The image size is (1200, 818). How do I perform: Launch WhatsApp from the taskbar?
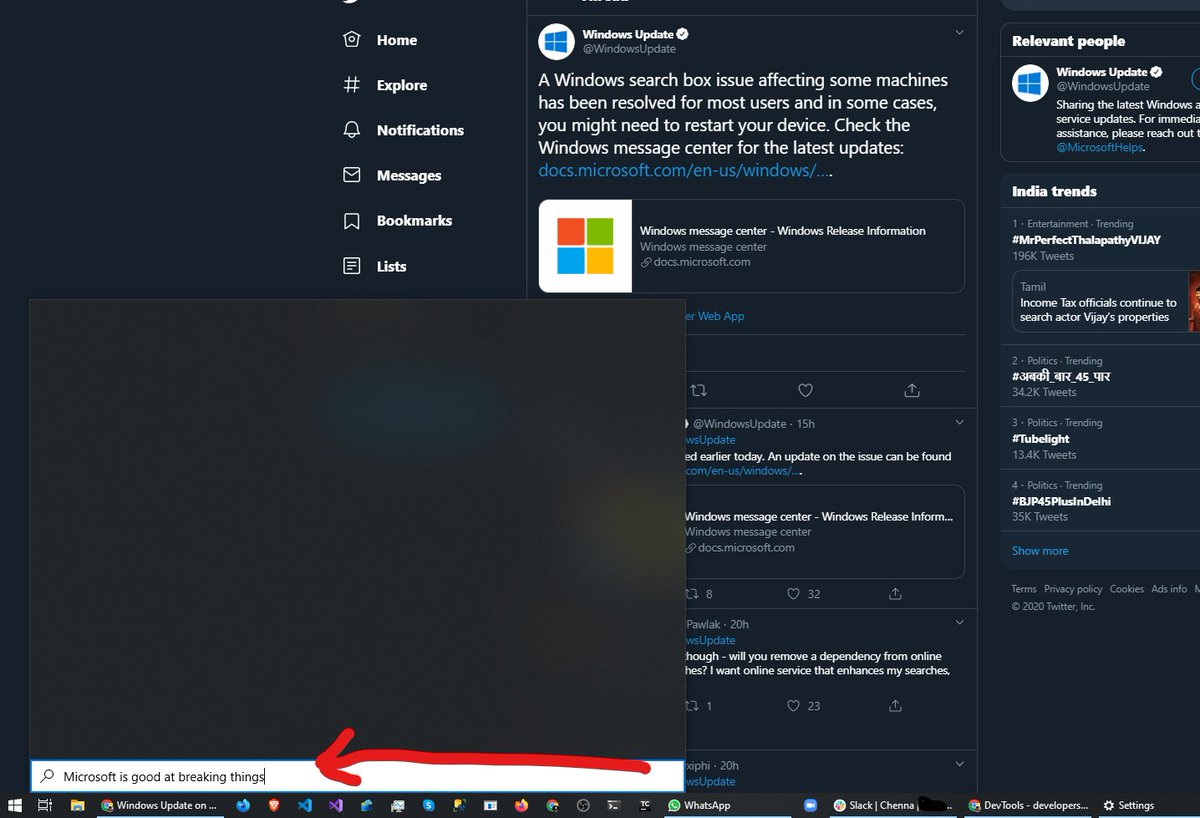tap(700, 805)
